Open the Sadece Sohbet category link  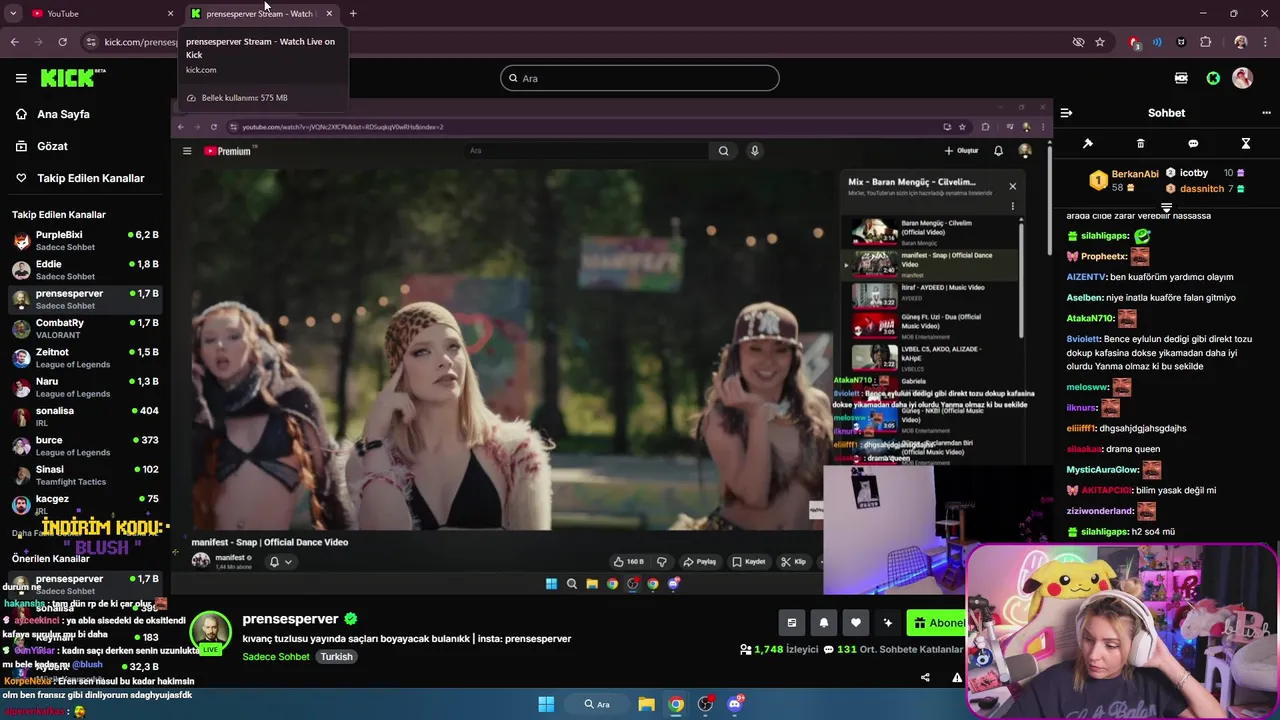tap(276, 657)
